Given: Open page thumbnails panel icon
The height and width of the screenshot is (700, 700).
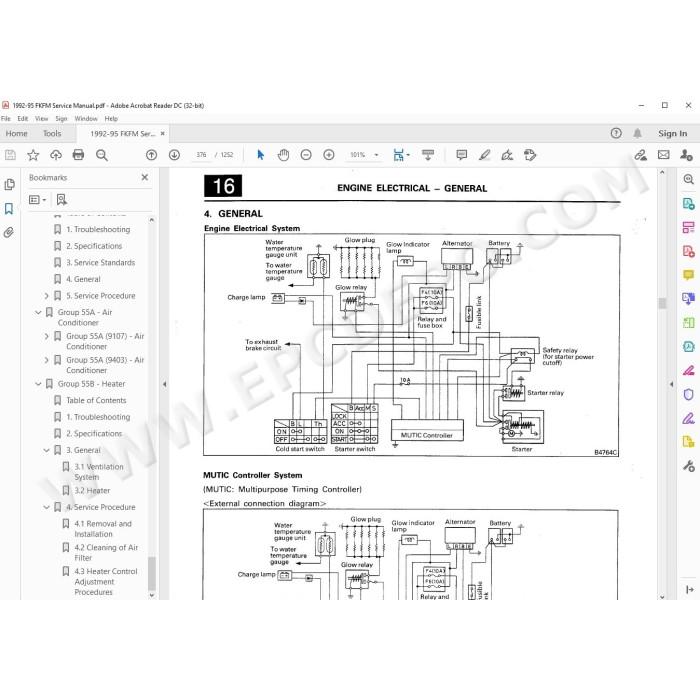Looking at the screenshot, I should (9, 185).
